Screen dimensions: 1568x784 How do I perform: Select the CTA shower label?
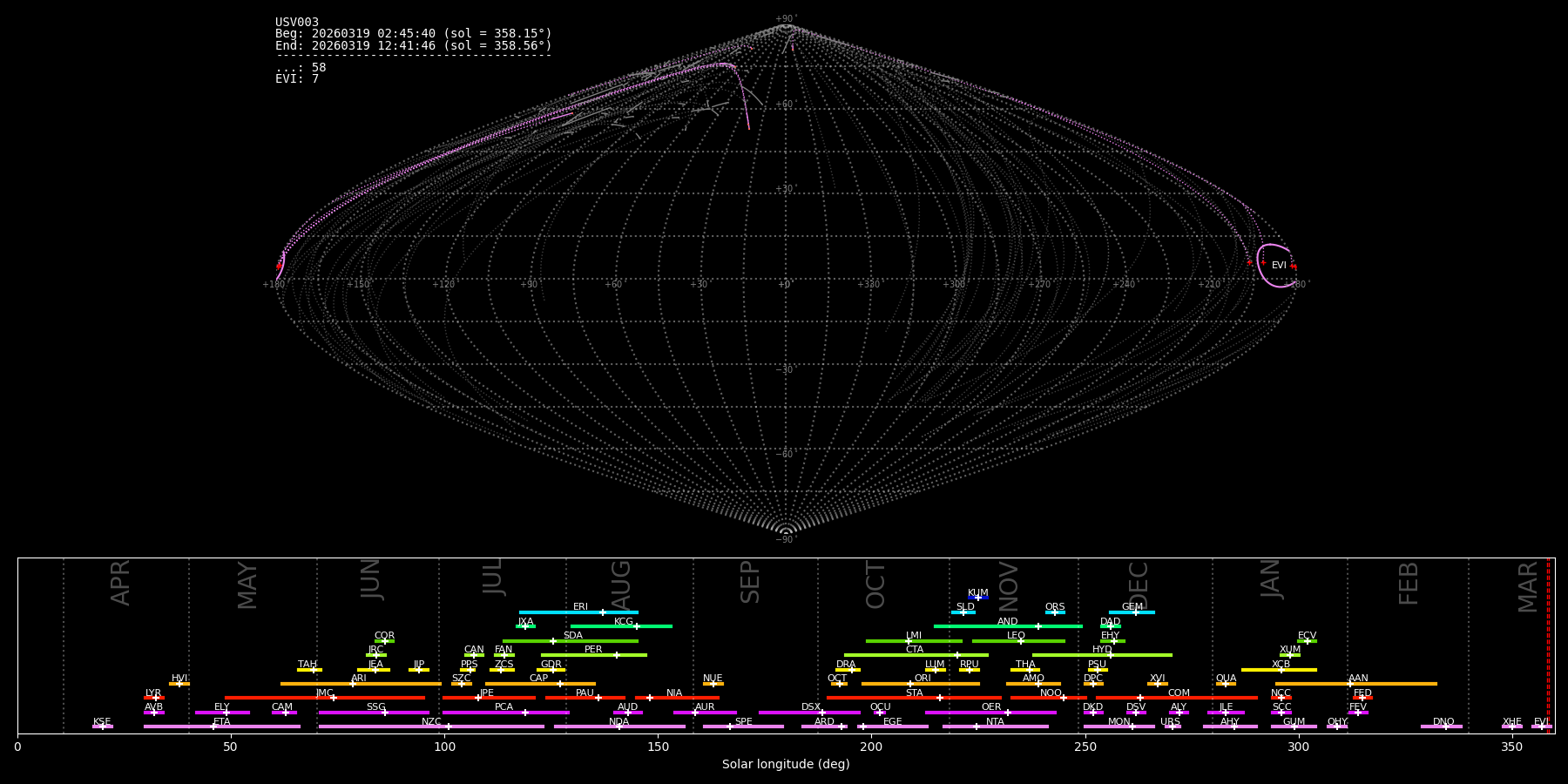(915, 650)
